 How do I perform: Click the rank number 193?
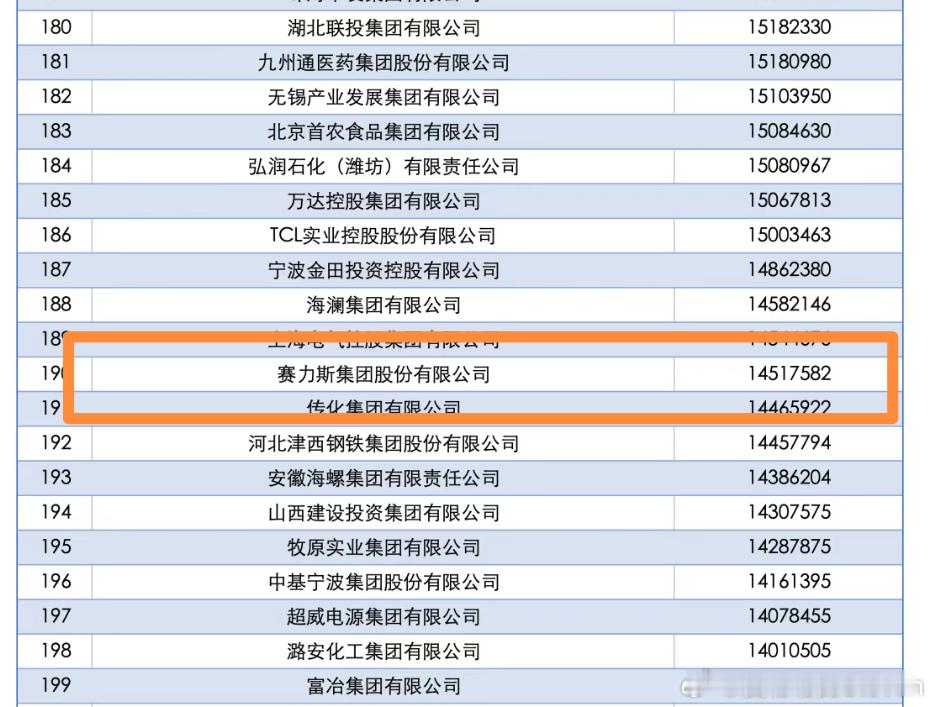pyautogui.click(x=57, y=477)
